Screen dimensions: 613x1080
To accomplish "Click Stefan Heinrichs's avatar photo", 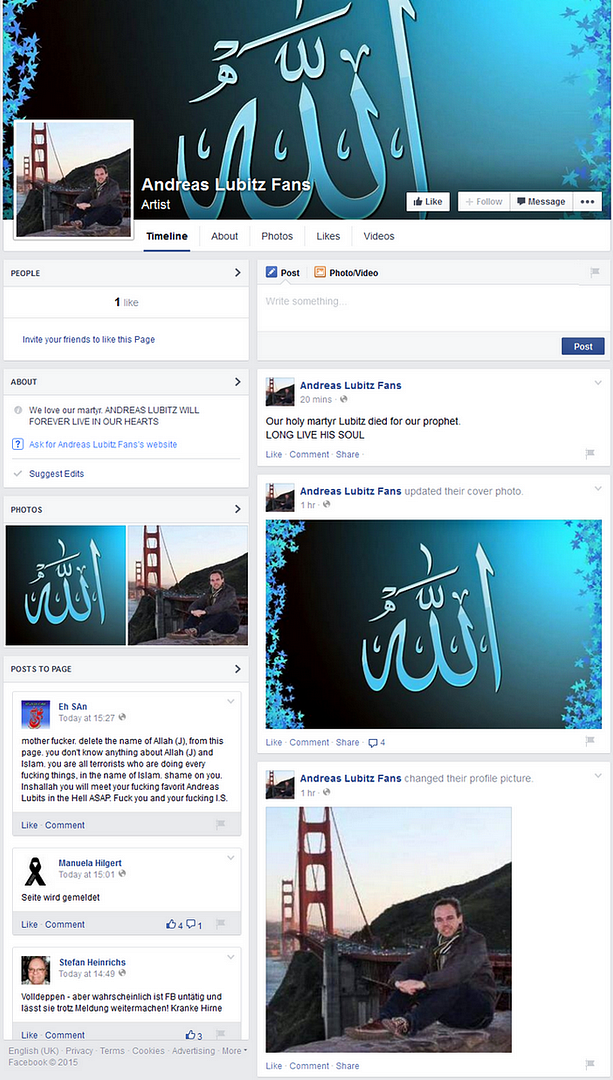I will click(36, 970).
